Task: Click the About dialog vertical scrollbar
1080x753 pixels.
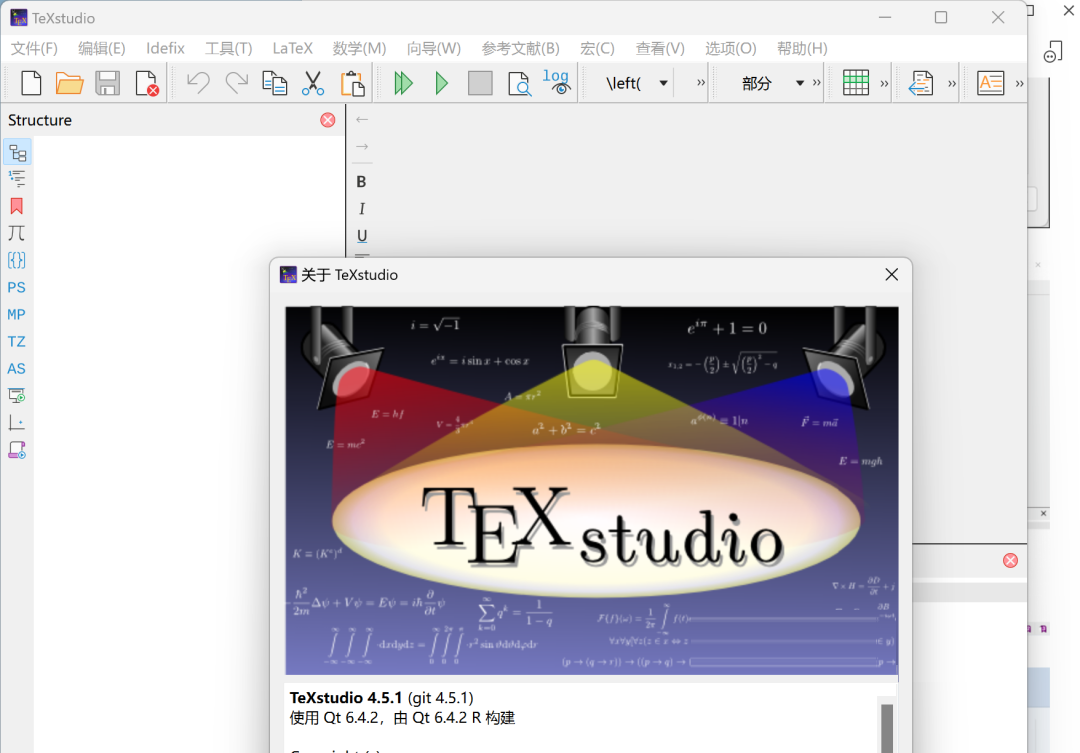Action: pos(886,726)
